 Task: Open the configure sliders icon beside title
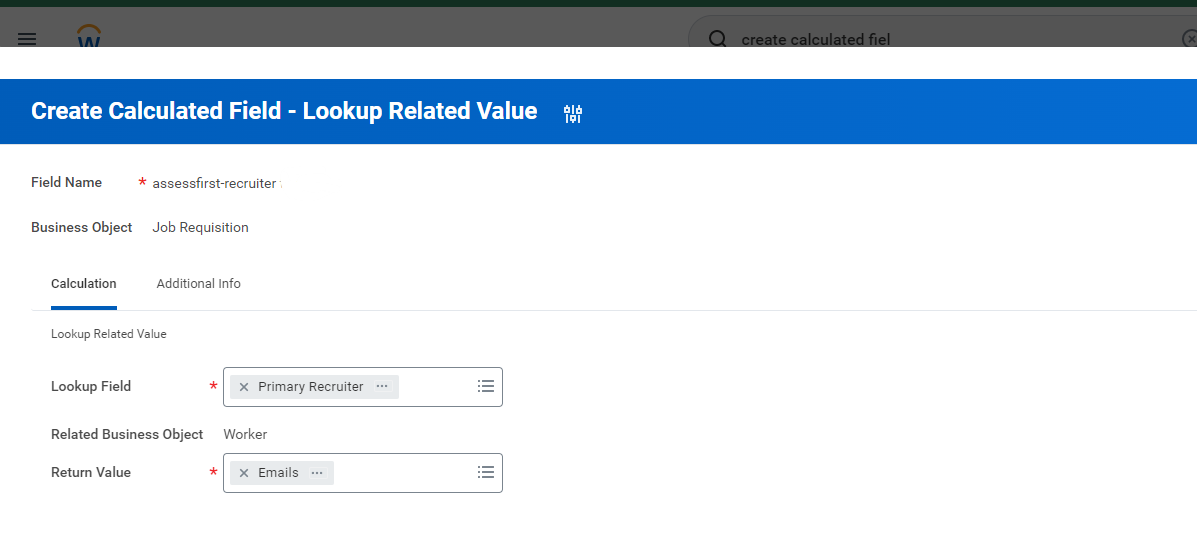pos(573,113)
